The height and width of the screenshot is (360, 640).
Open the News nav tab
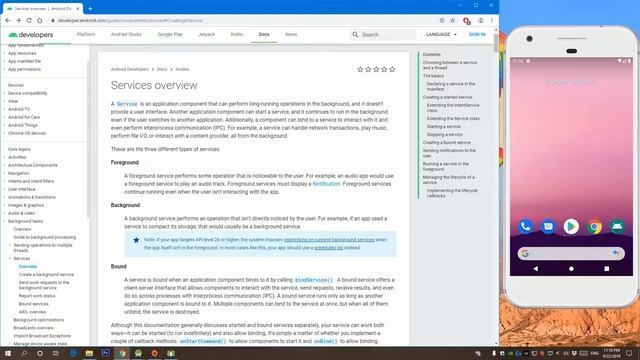[291, 34]
